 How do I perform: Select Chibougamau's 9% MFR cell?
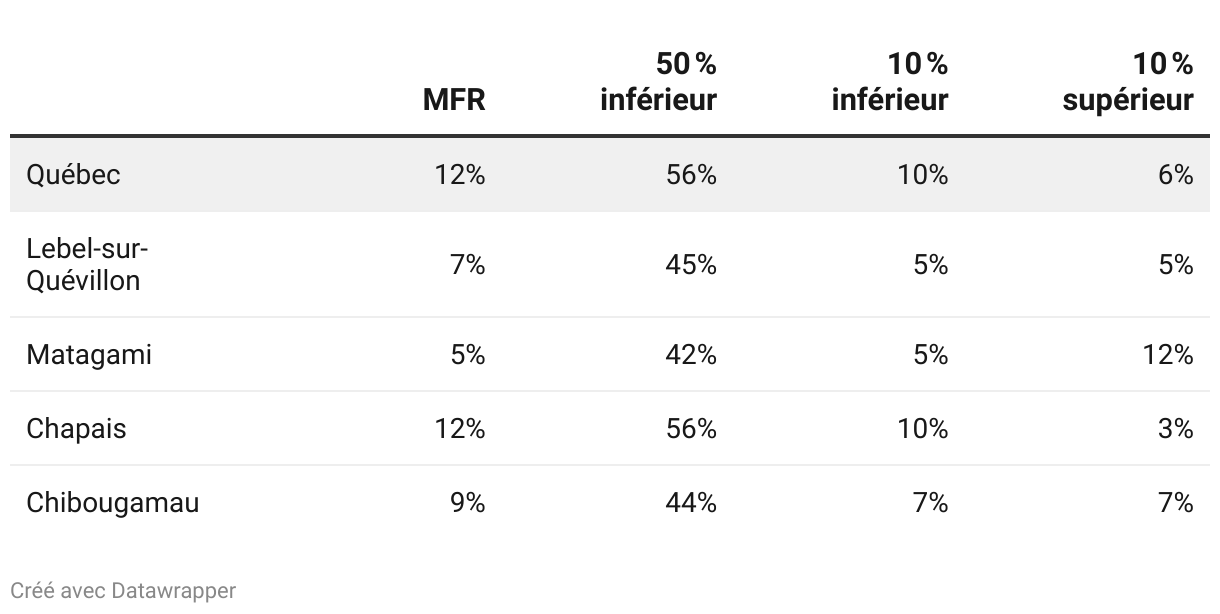click(x=468, y=503)
